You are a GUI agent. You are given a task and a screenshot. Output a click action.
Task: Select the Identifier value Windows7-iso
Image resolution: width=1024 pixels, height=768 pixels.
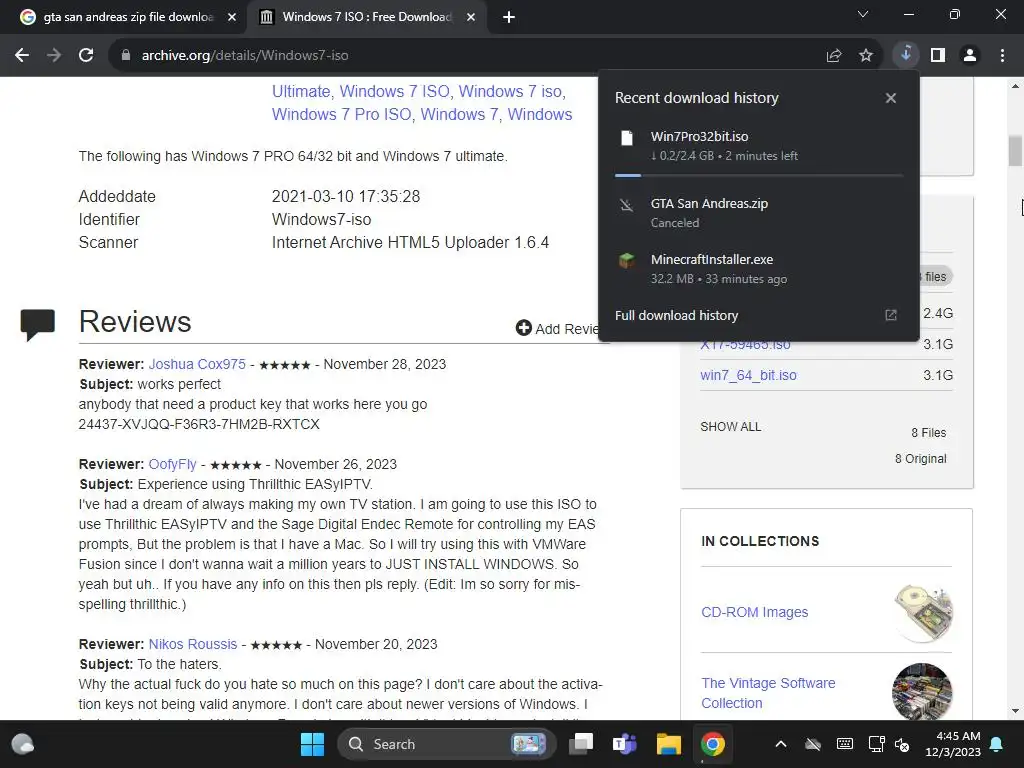(x=321, y=219)
